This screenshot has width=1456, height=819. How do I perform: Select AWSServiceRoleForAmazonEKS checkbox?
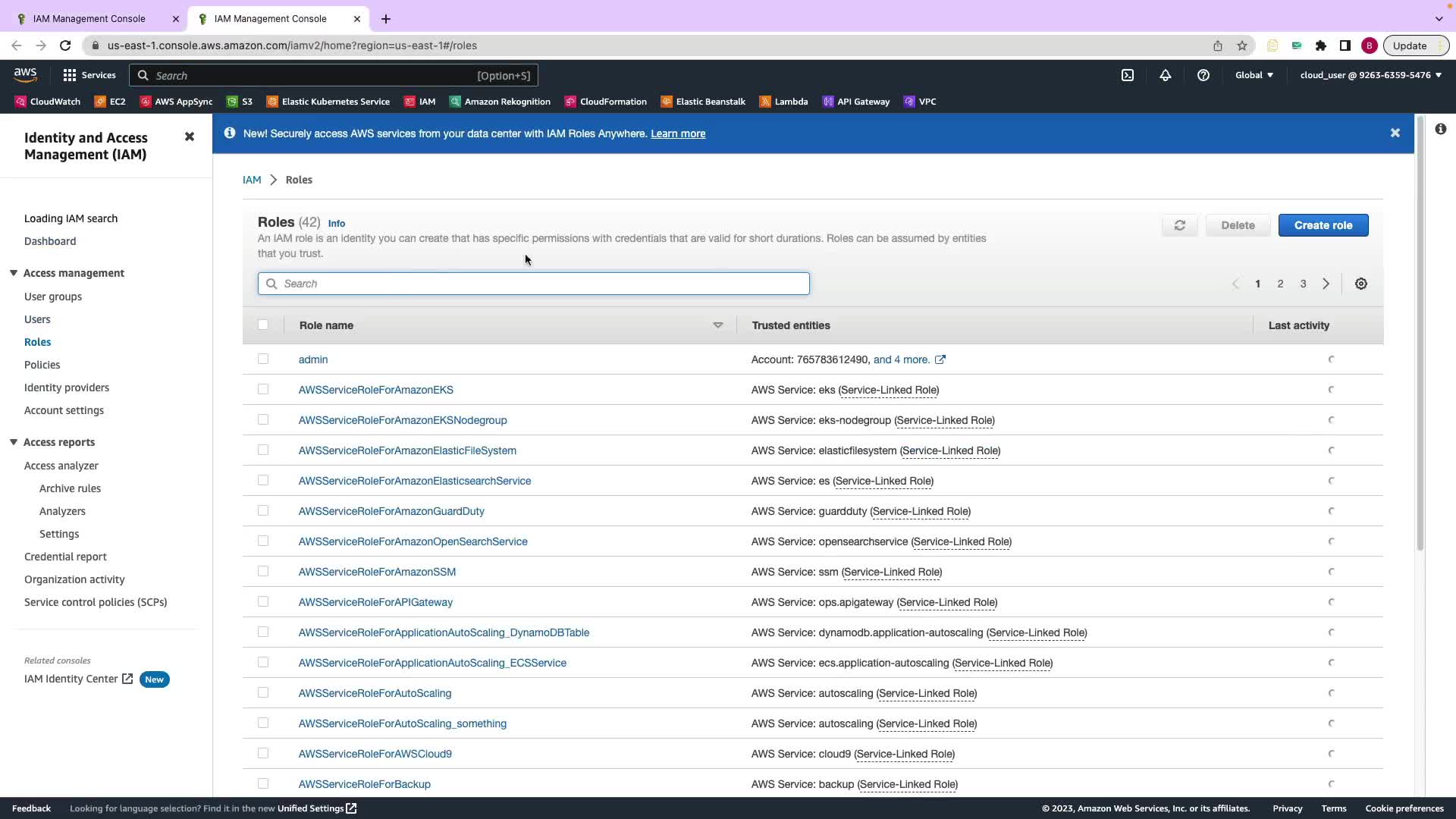pyautogui.click(x=263, y=389)
